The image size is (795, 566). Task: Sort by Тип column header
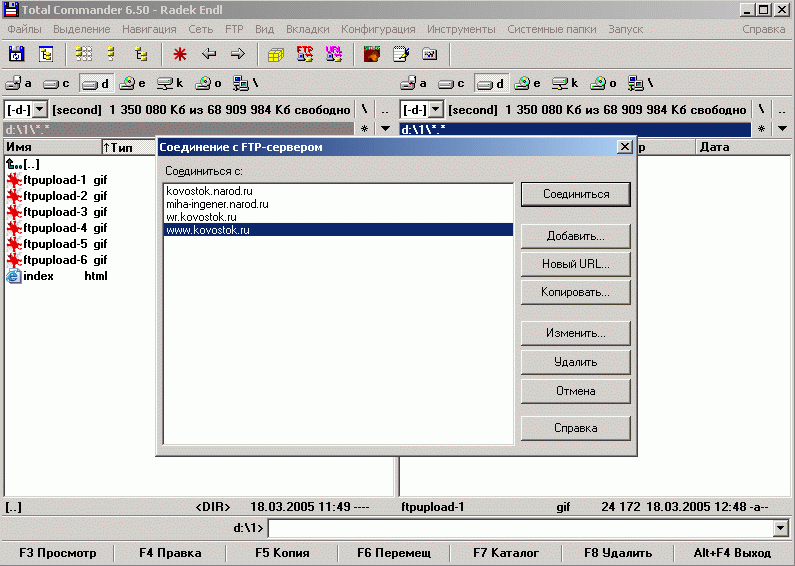click(x=128, y=147)
